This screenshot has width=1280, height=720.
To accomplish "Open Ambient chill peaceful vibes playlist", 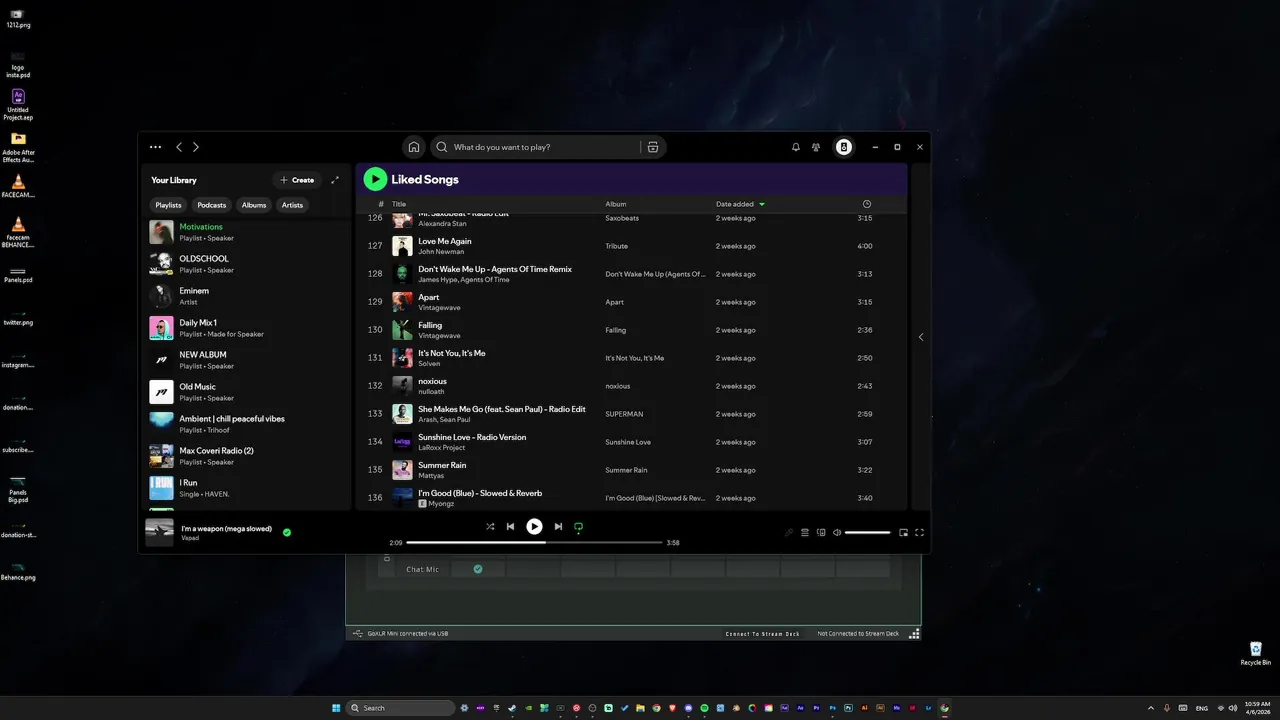I will [247, 424].
